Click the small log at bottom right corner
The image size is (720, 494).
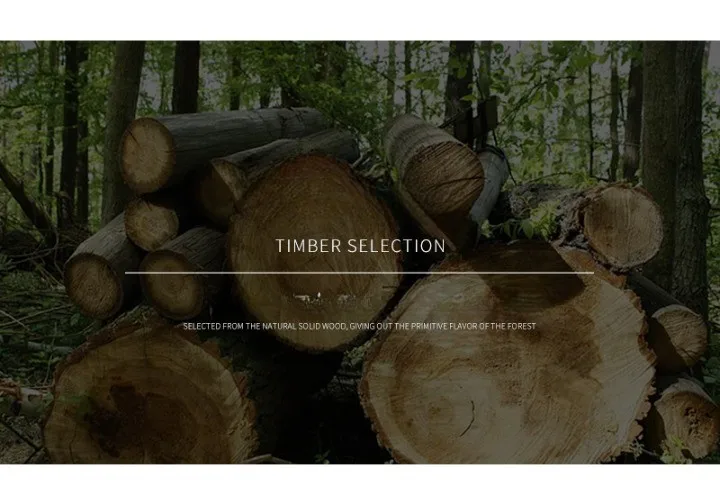click(x=684, y=418)
